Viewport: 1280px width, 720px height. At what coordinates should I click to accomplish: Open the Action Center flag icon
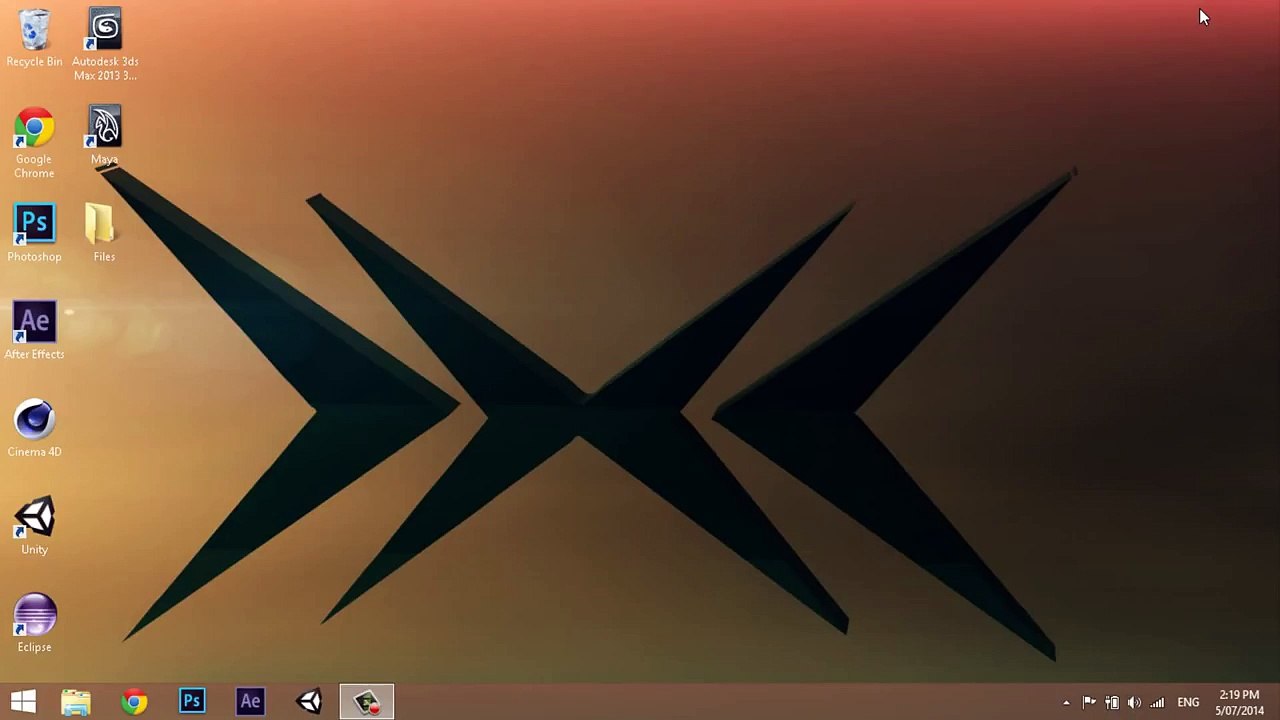click(x=1089, y=703)
